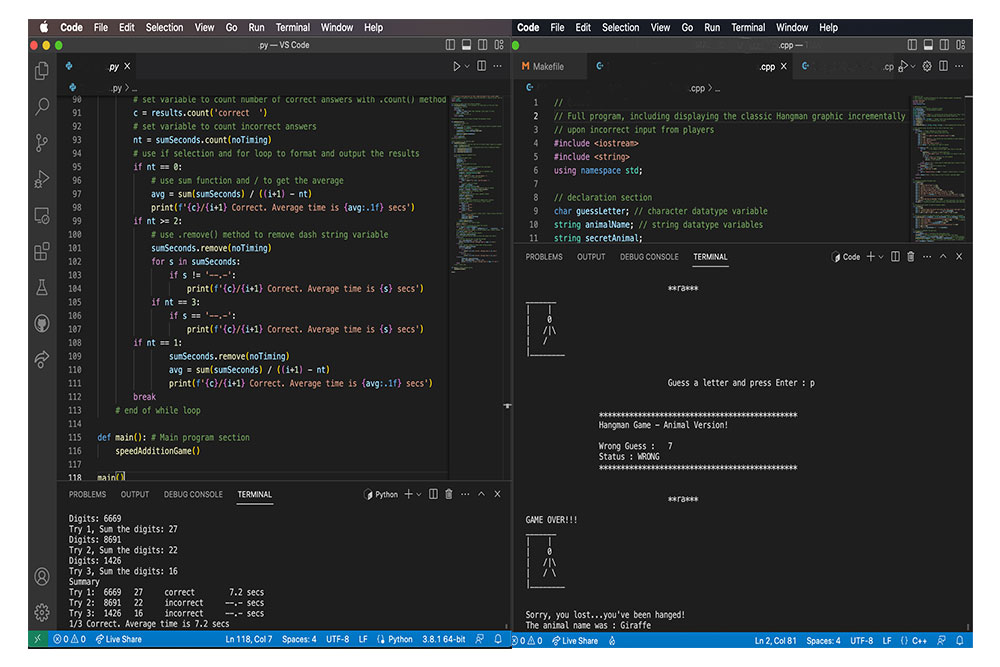Click Spaces: 4 indentation in left status bar
The image size is (1000, 667).
[298, 639]
